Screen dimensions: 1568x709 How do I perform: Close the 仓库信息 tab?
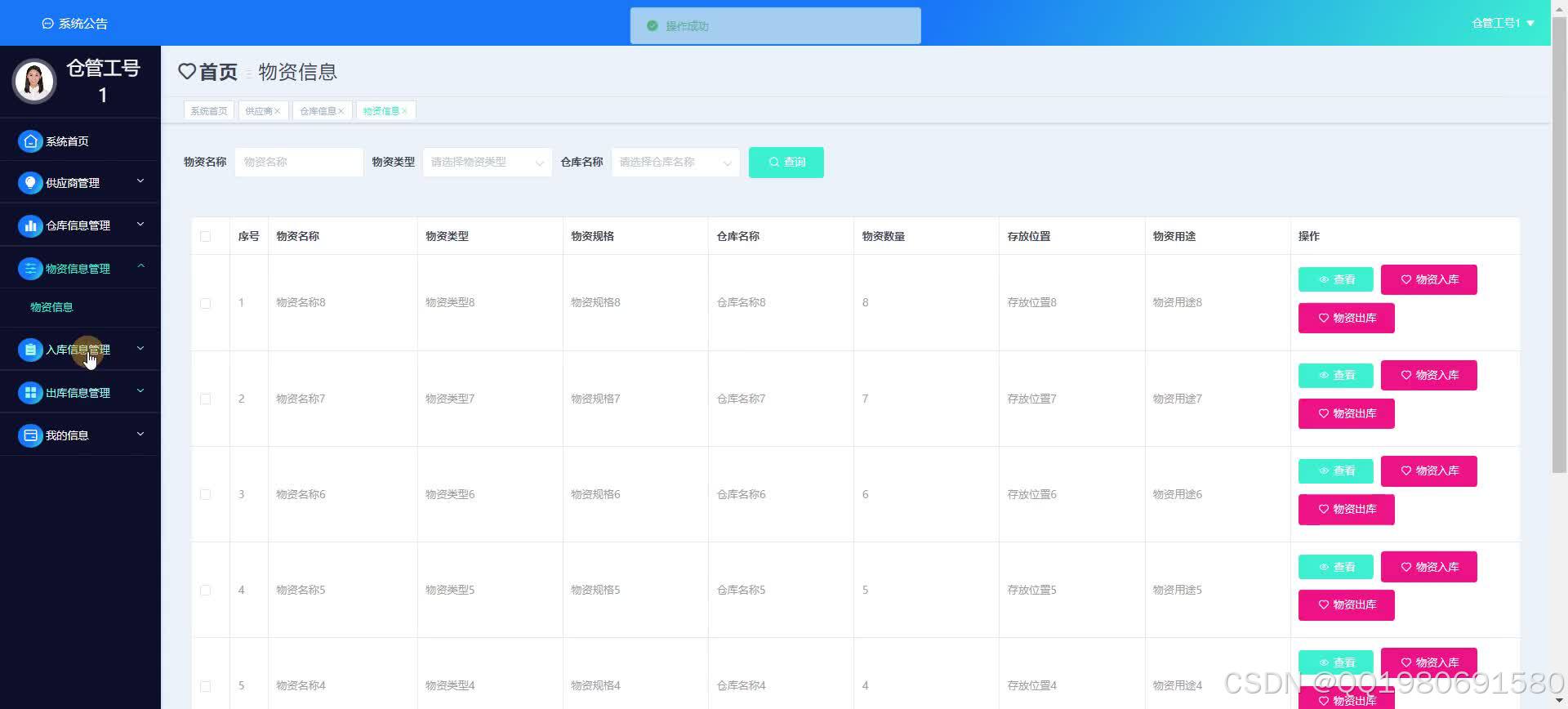pos(341,111)
